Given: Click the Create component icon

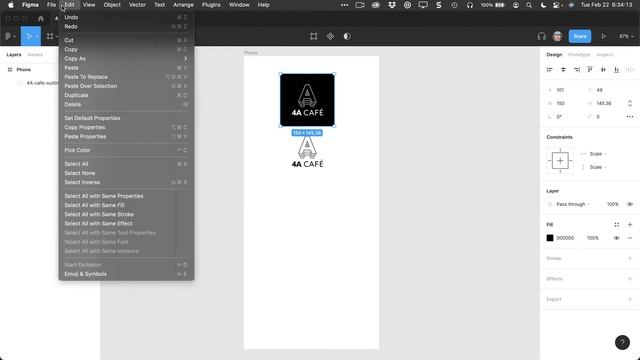Looking at the screenshot, I should click(x=330, y=36).
